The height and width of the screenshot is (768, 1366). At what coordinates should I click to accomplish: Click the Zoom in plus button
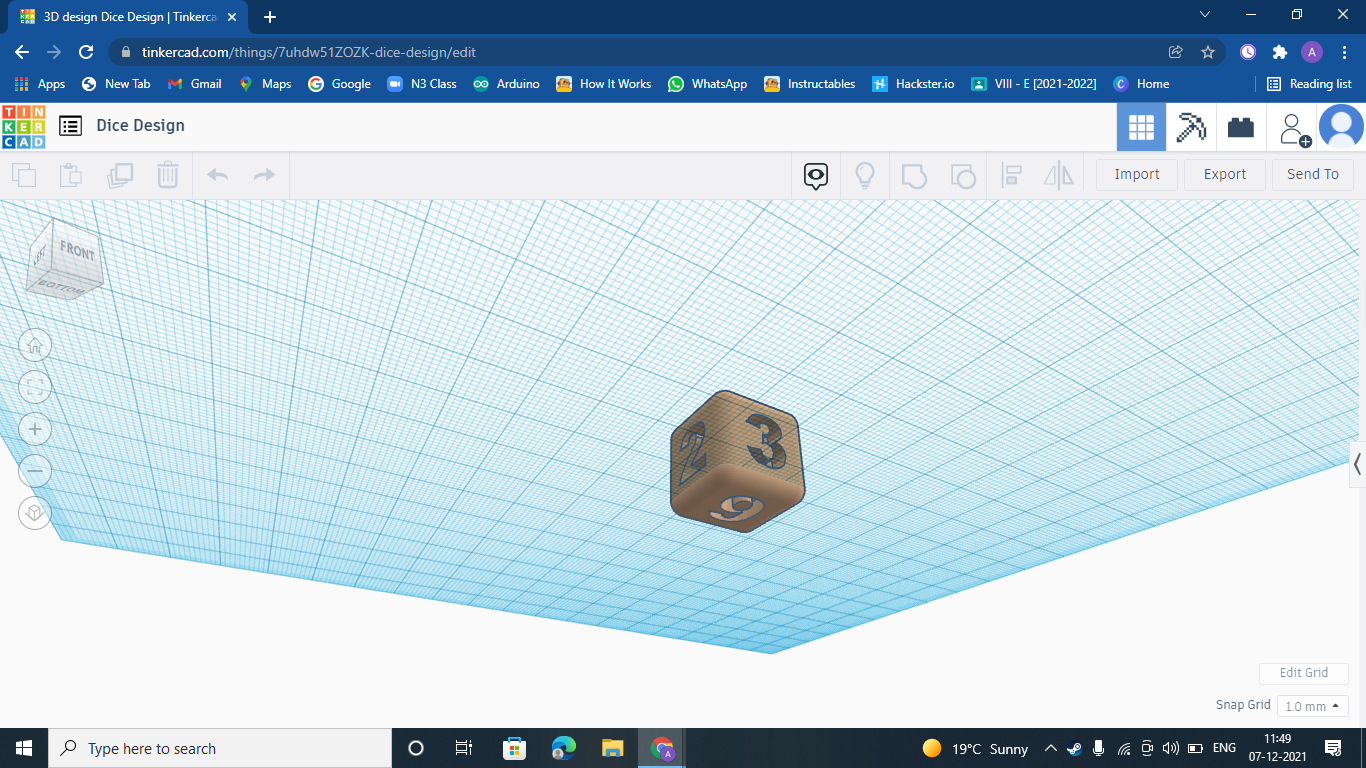35,430
